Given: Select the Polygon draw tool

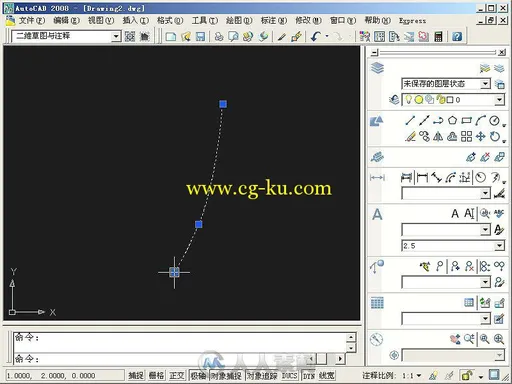Looking at the screenshot, I should [x=452, y=120].
